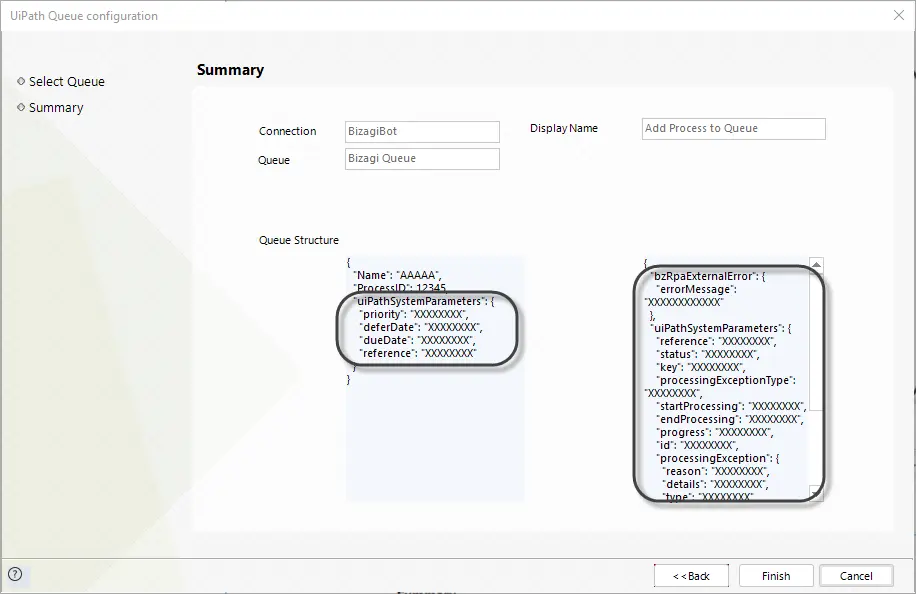Close the UiPath Queue configuration dialog
This screenshot has width=916, height=594.
899,15
